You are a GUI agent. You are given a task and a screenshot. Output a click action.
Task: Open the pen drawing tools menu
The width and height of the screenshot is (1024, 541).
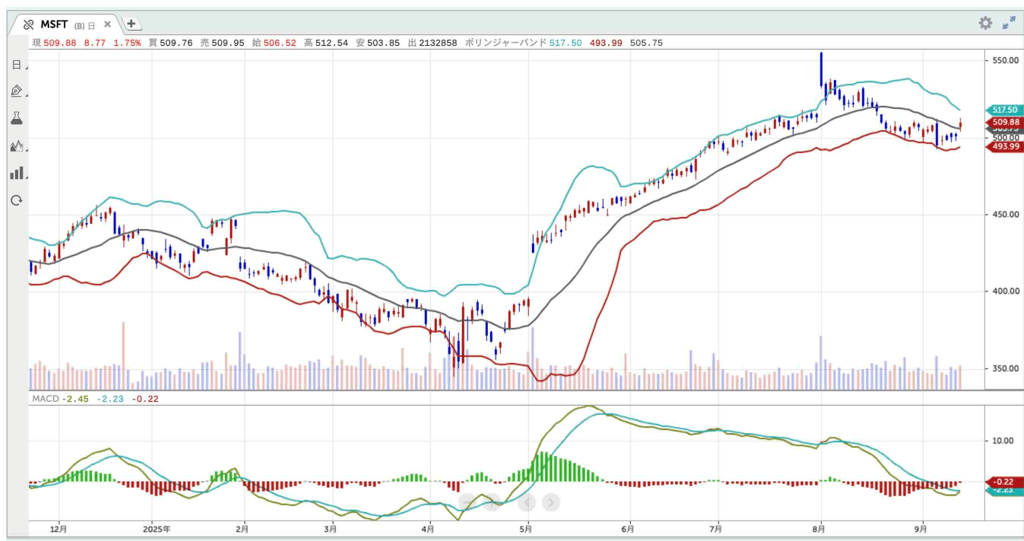pyautogui.click(x=16, y=91)
